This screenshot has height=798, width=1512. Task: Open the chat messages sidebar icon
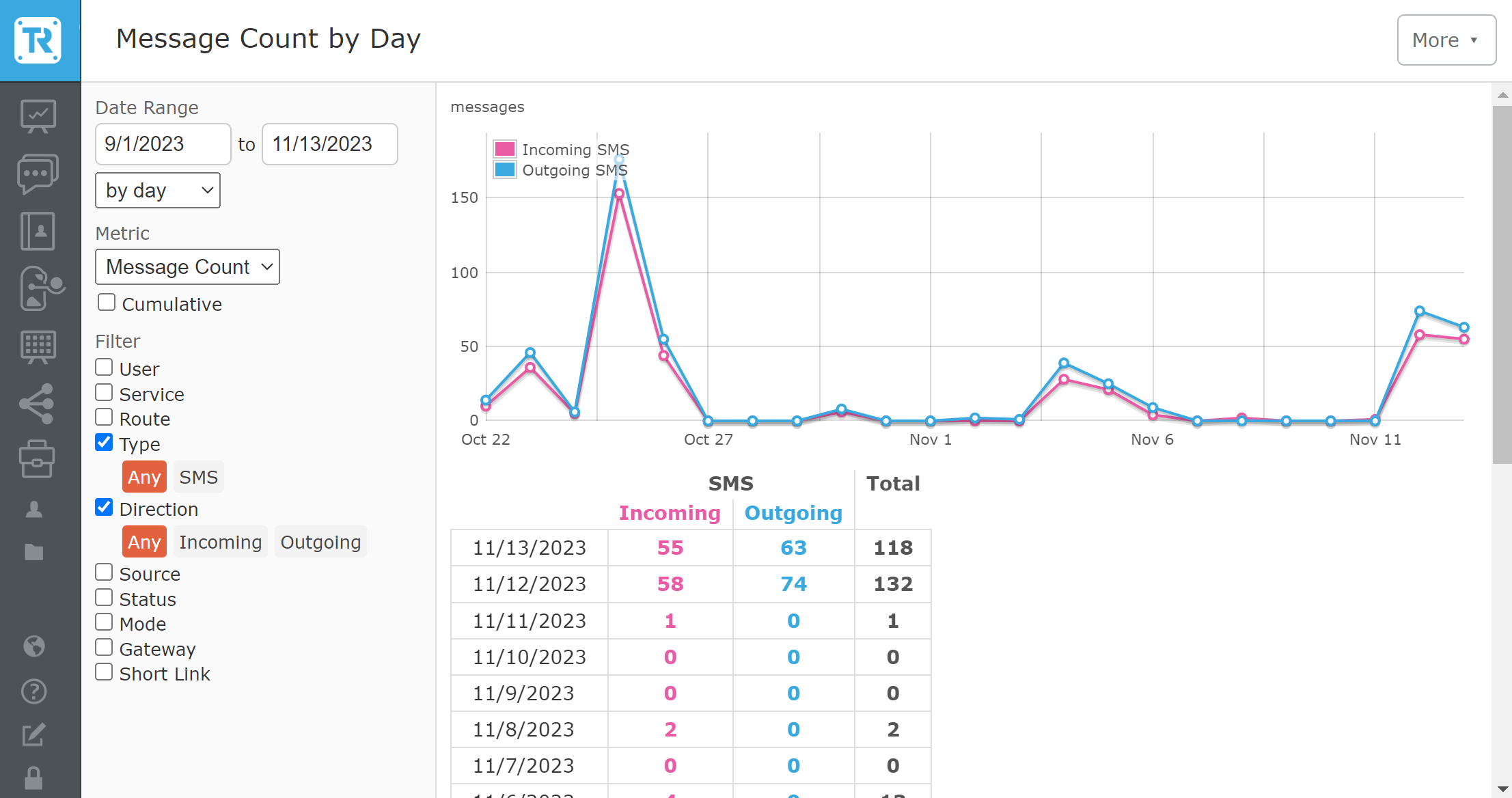coord(38,174)
